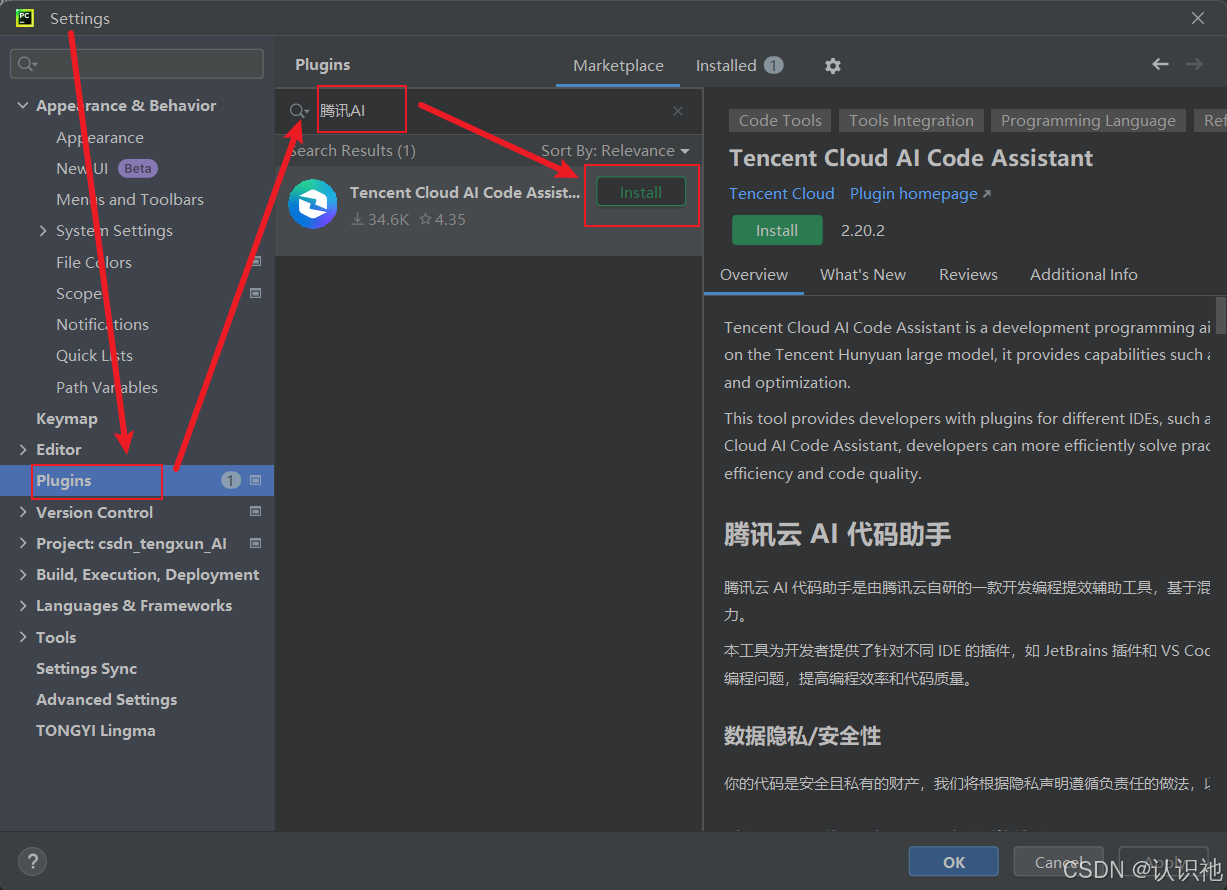Screen dimensions: 1227x890
Task: Click the project-level icon beside File Colors
Action: point(256,262)
